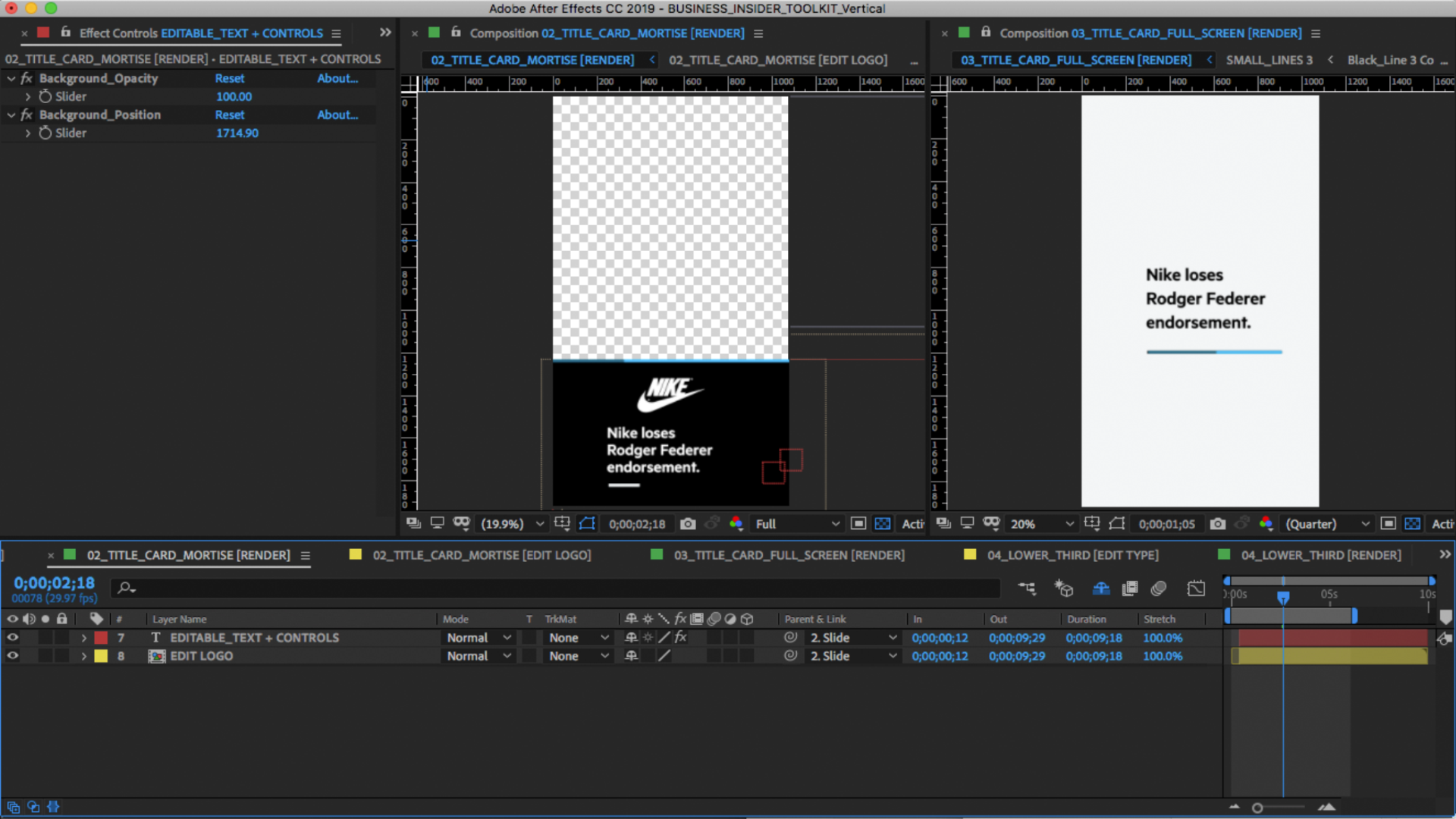
Task: Toggle Hide Shy Layers icon in timeline
Action: tap(1101, 588)
